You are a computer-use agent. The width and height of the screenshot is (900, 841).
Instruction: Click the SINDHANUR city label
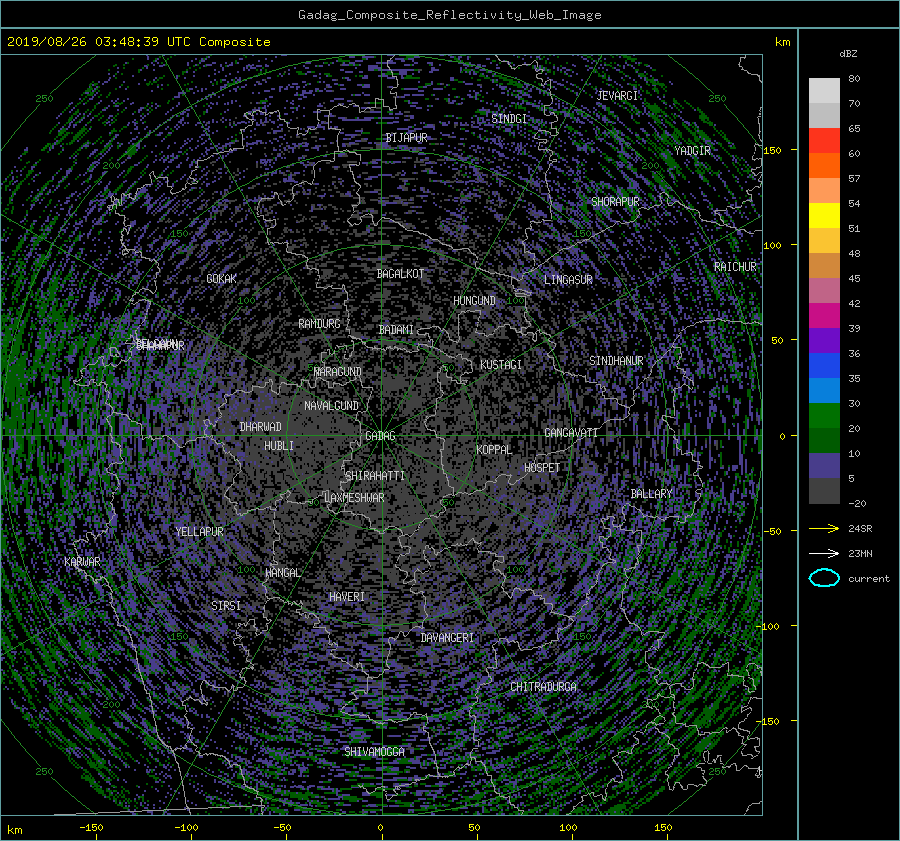[616, 361]
